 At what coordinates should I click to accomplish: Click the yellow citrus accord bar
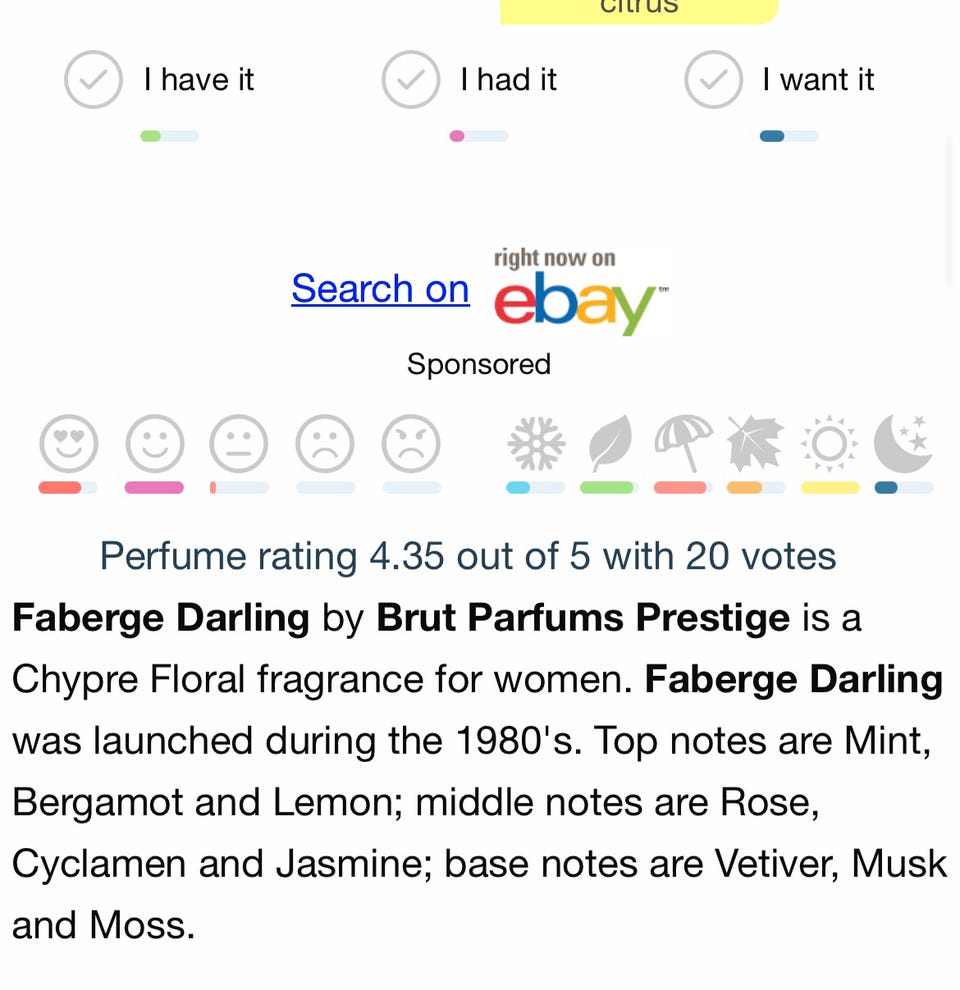tap(638, 9)
